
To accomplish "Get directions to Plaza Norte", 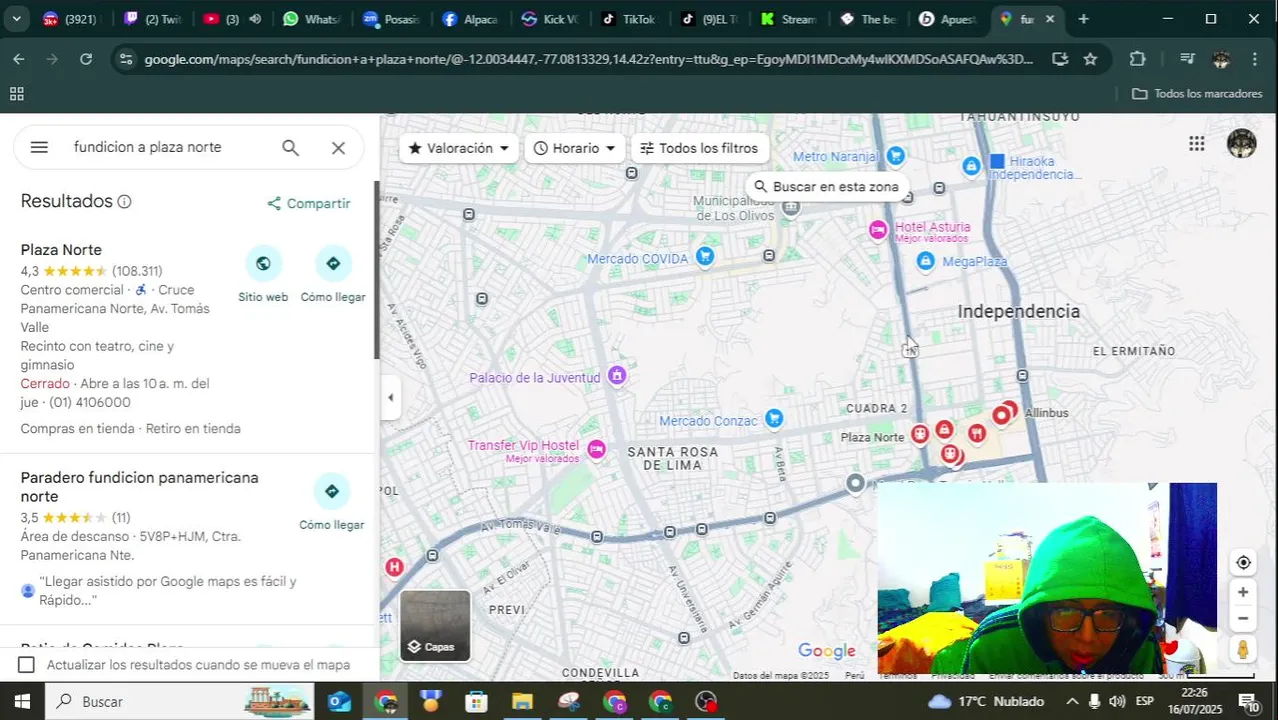I will coord(333,264).
